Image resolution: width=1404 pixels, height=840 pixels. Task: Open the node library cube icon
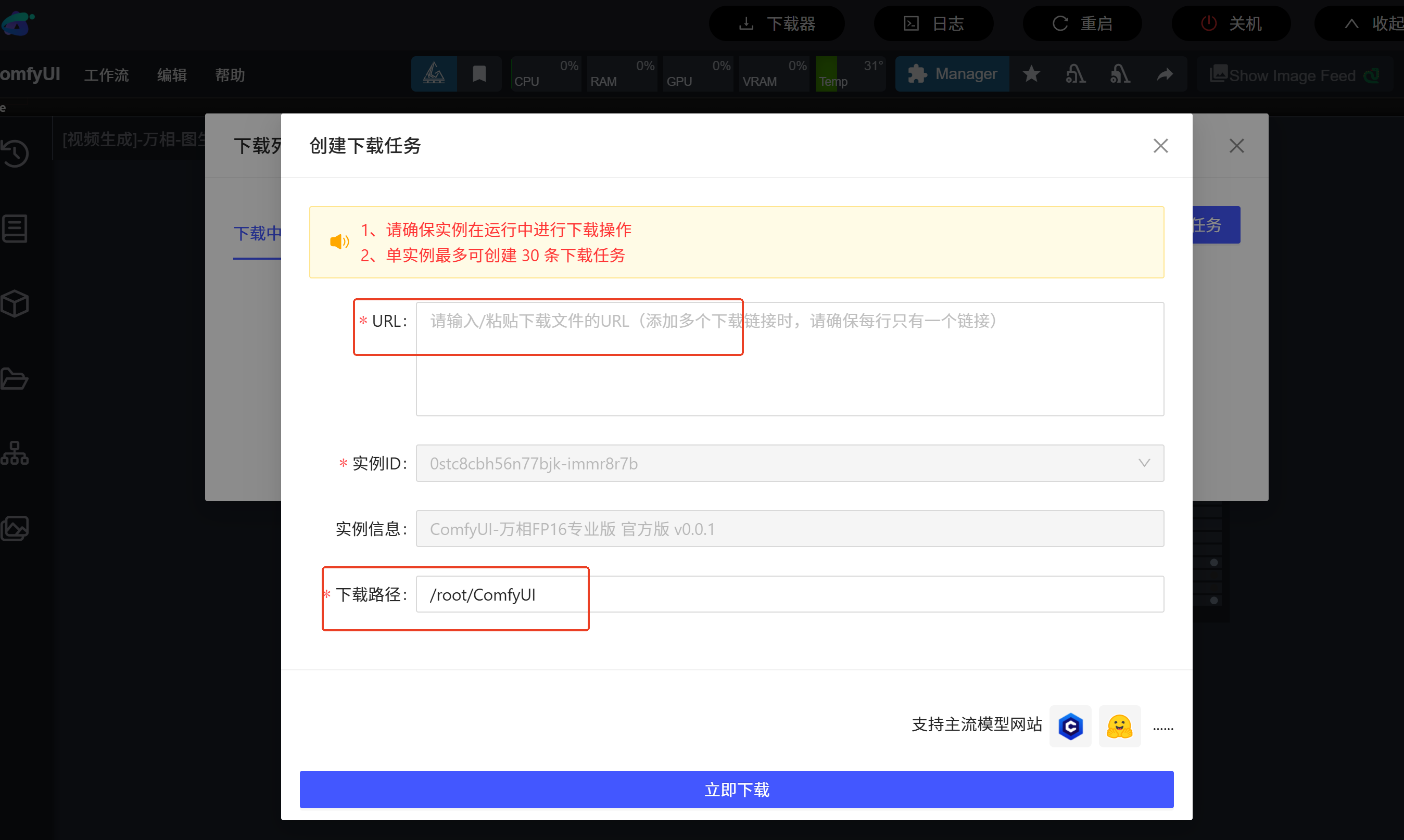15,303
